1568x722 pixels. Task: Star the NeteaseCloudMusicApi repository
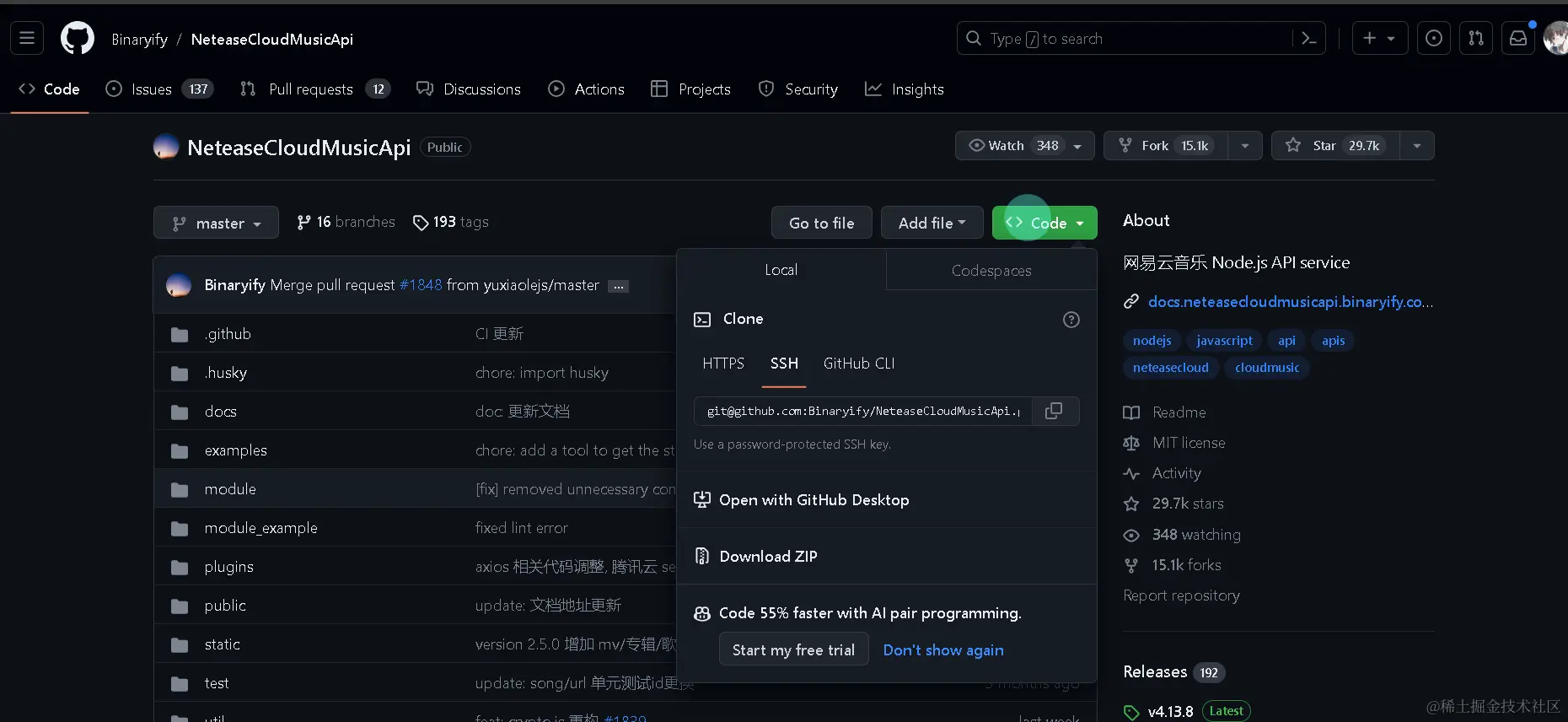1335,146
